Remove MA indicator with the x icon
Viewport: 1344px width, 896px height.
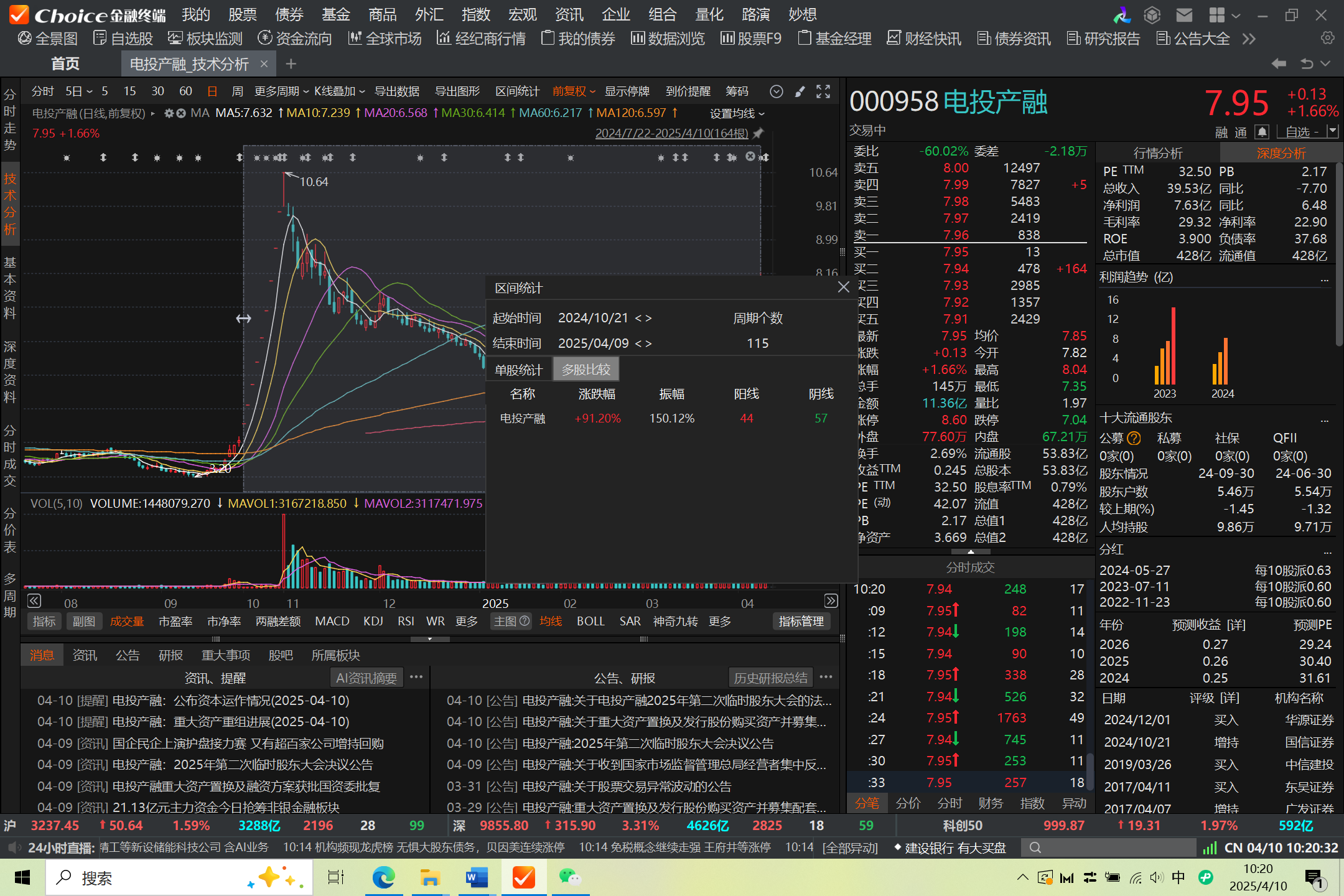point(181,113)
